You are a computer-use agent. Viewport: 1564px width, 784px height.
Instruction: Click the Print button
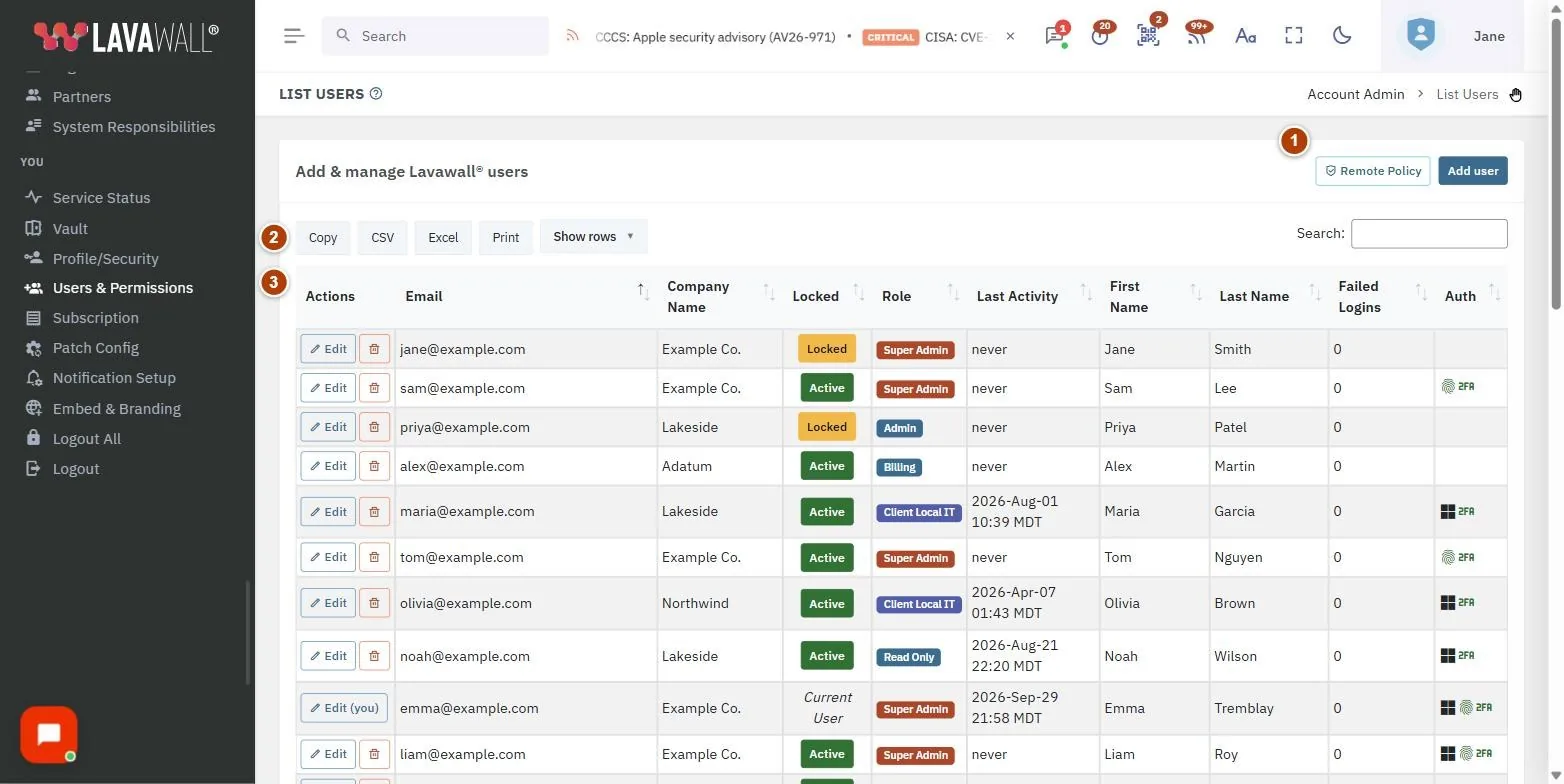click(x=506, y=238)
